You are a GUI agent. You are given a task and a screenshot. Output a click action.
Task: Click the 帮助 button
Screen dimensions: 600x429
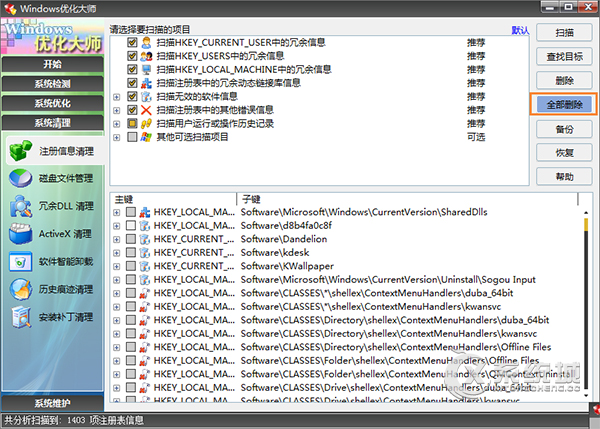coord(564,177)
